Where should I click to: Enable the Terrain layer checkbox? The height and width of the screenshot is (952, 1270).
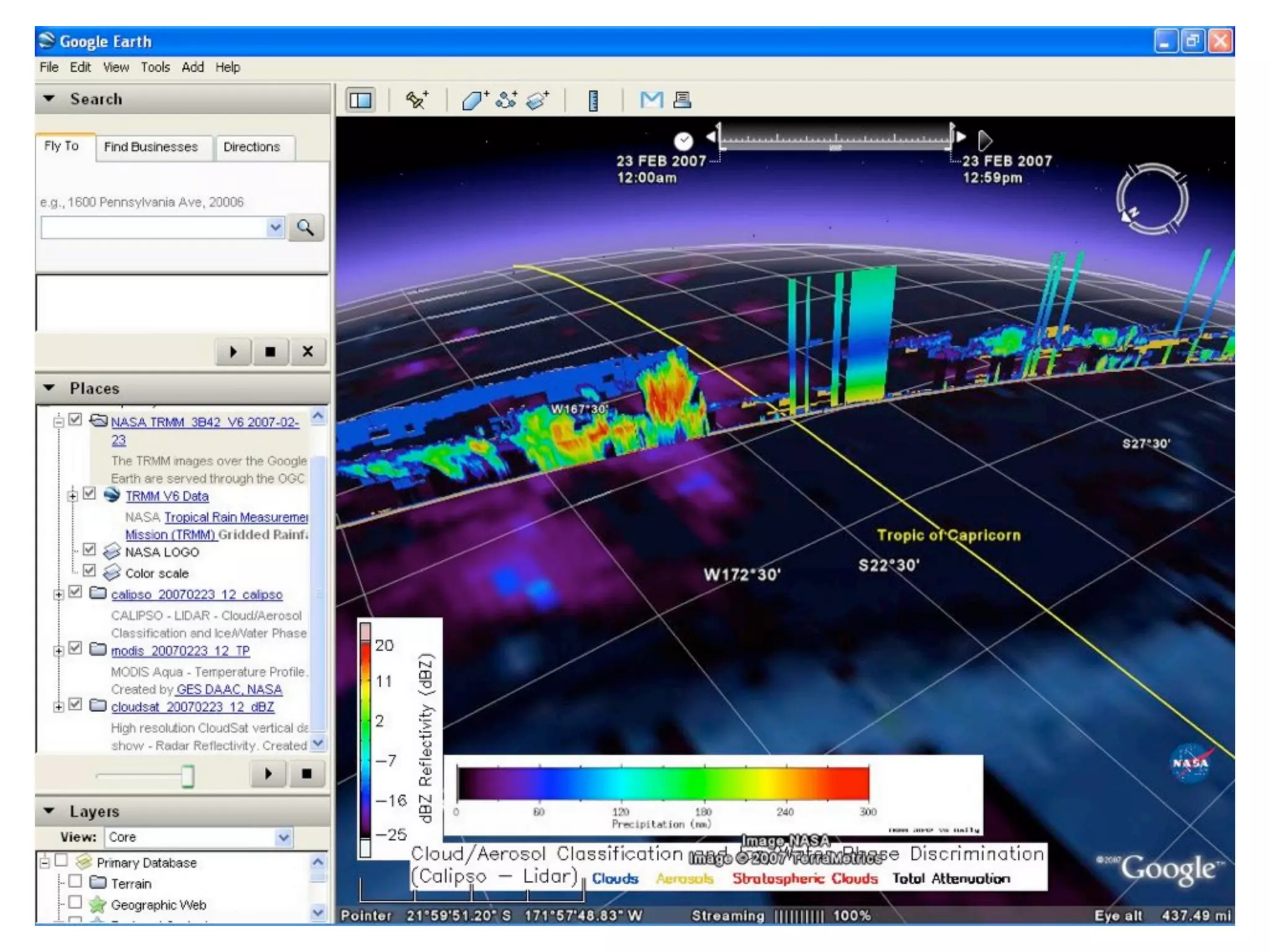(x=75, y=881)
